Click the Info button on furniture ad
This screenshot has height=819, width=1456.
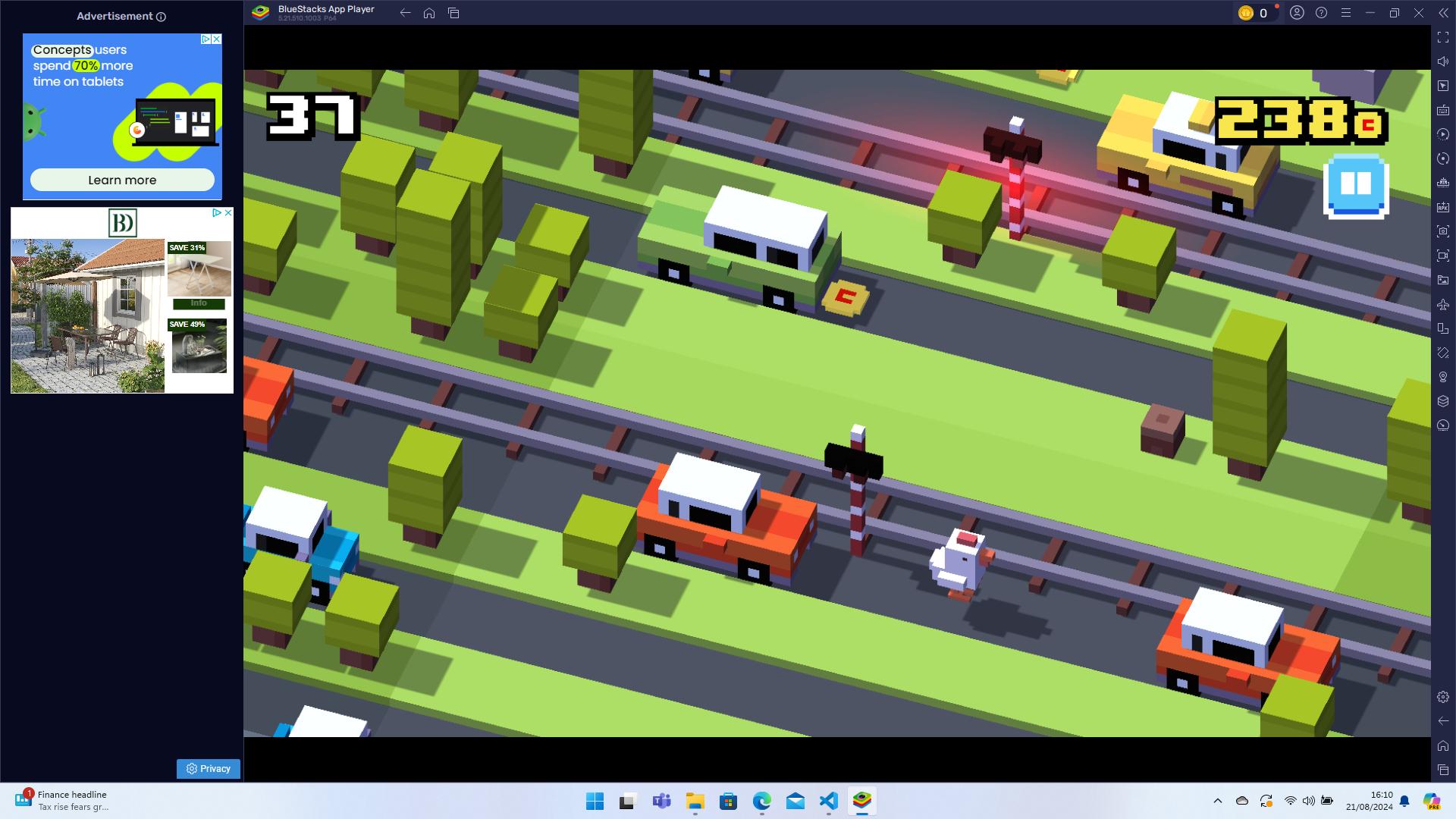pyautogui.click(x=199, y=303)
